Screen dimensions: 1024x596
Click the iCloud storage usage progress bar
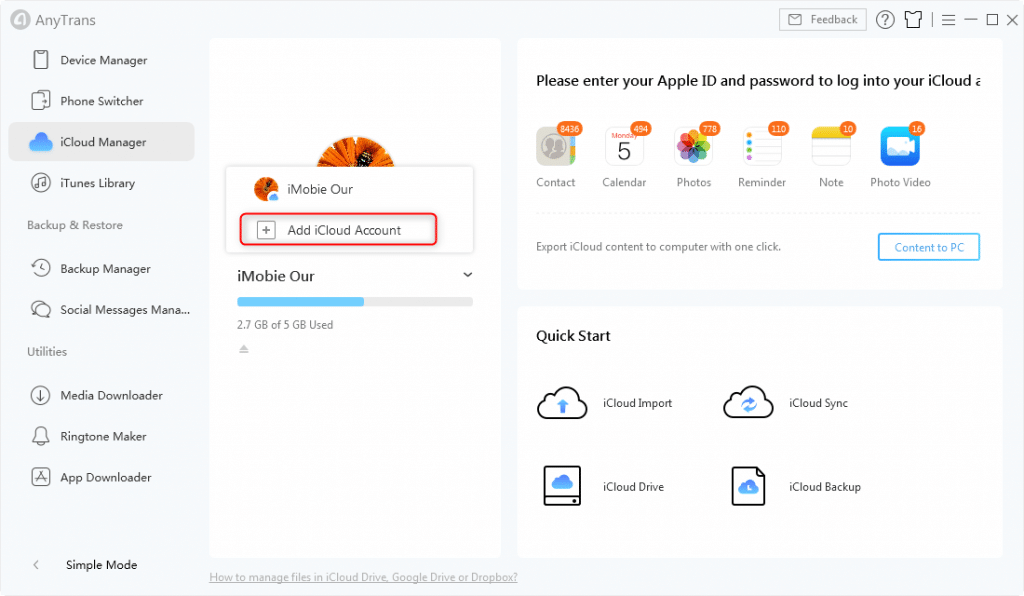pos(355,302)
